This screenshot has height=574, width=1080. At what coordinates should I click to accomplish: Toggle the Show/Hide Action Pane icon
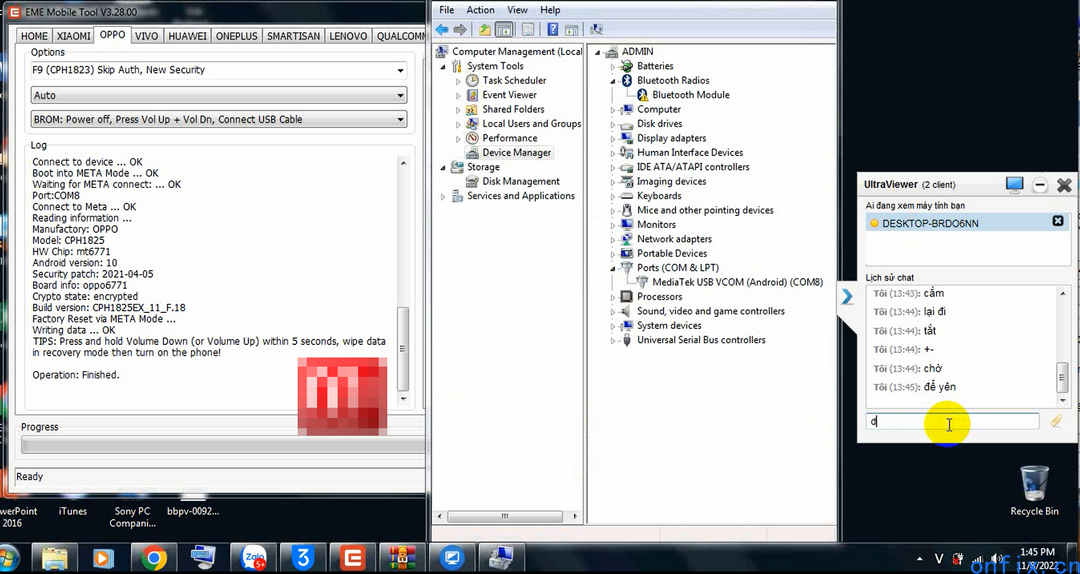(571, 30)
